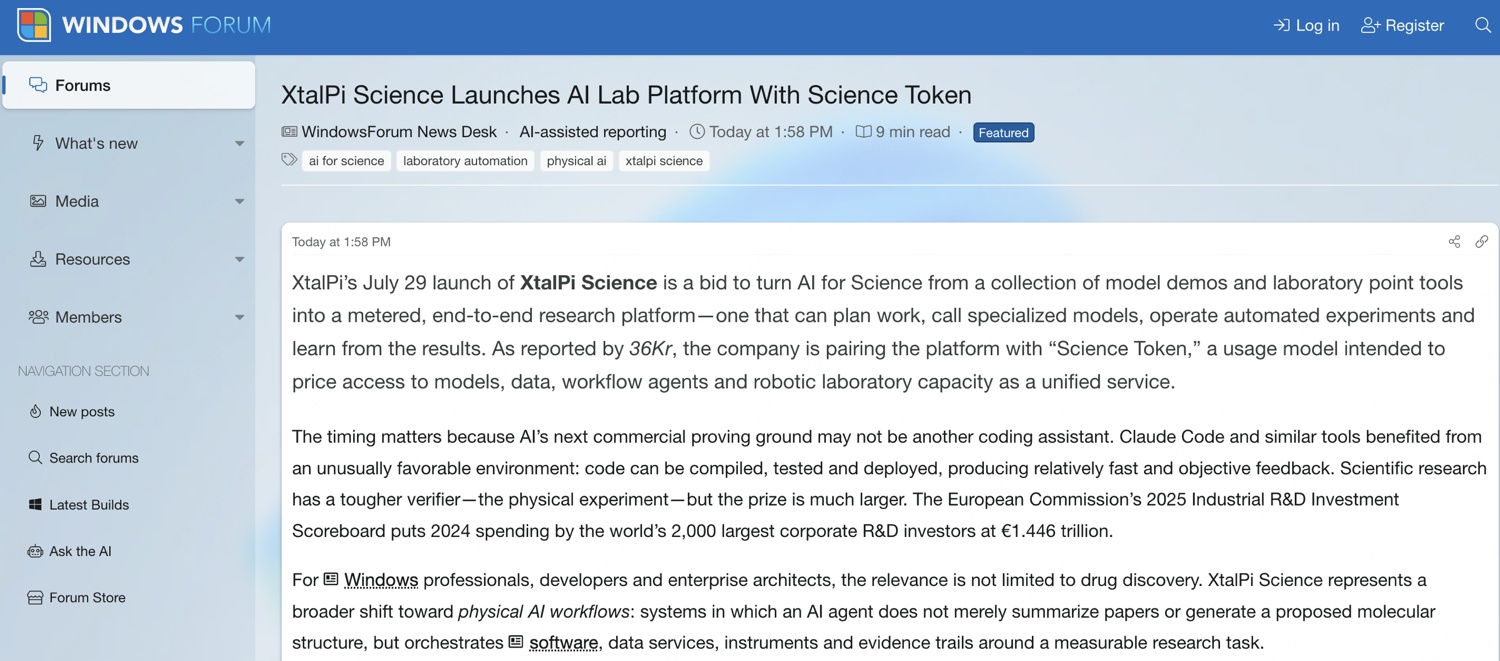
Task: Click the Register link
Action: click(1403, 25)
